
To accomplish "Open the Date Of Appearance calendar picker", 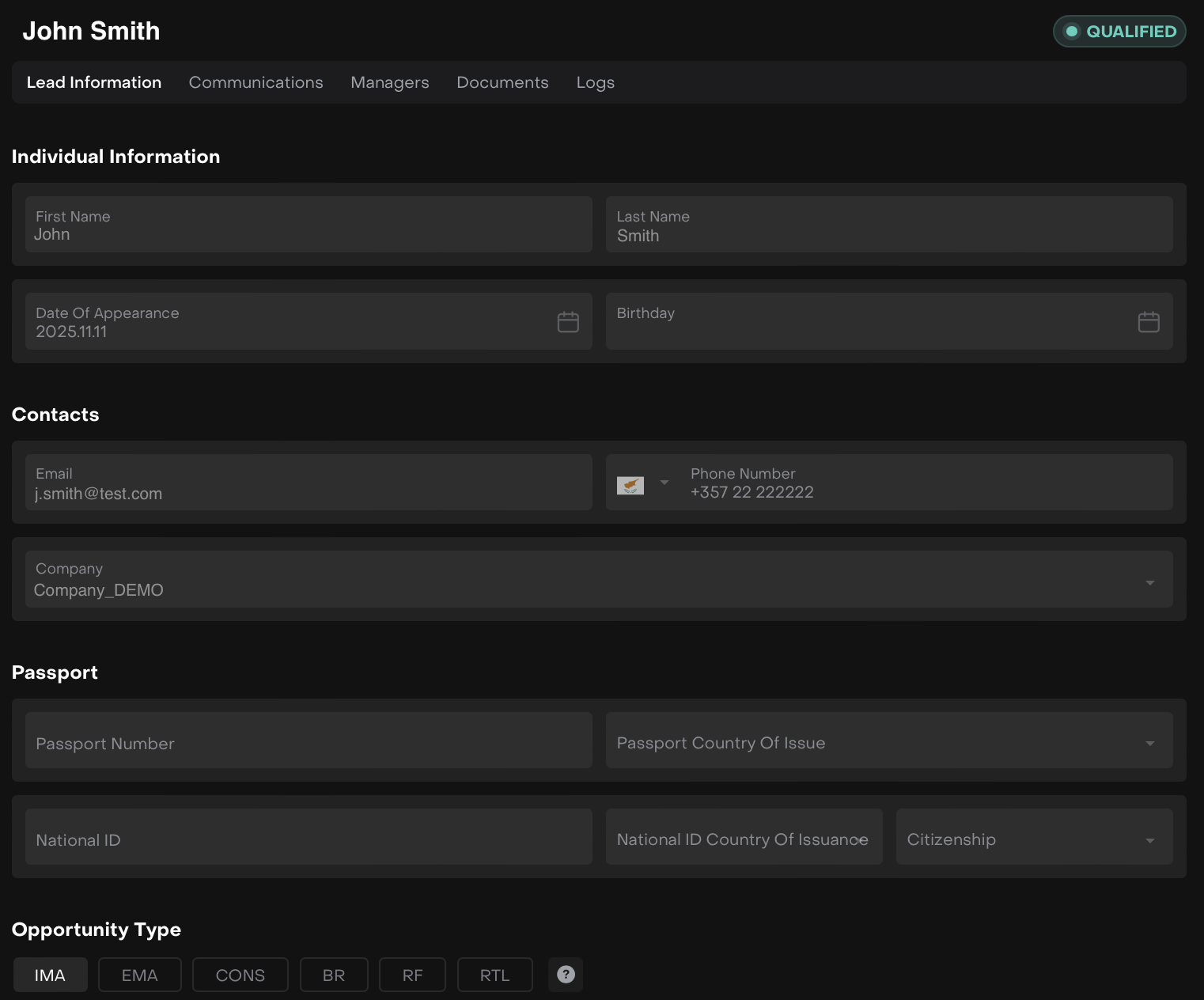I will click(568, 322).
